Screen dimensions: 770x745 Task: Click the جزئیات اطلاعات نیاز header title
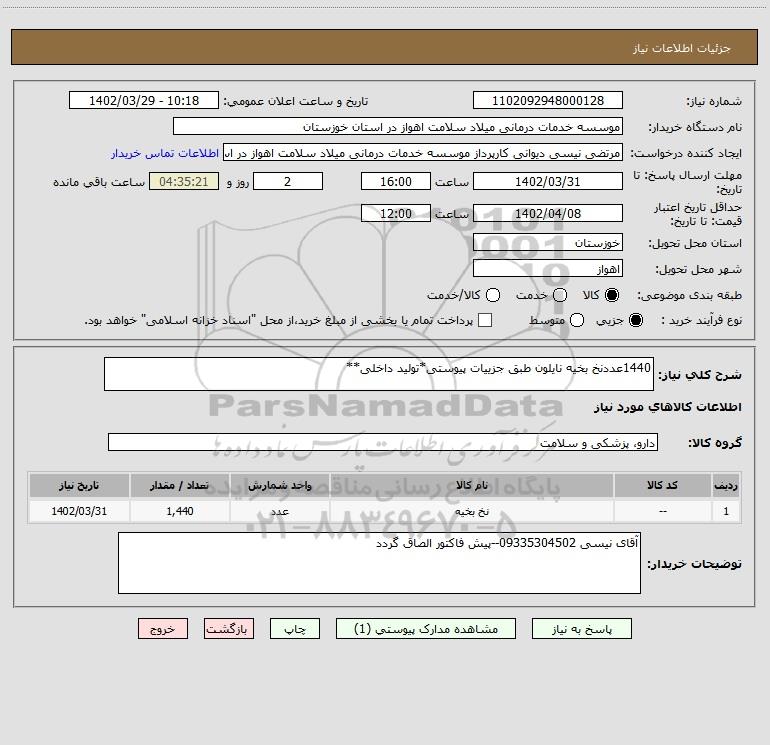click(x=681, y=48)
